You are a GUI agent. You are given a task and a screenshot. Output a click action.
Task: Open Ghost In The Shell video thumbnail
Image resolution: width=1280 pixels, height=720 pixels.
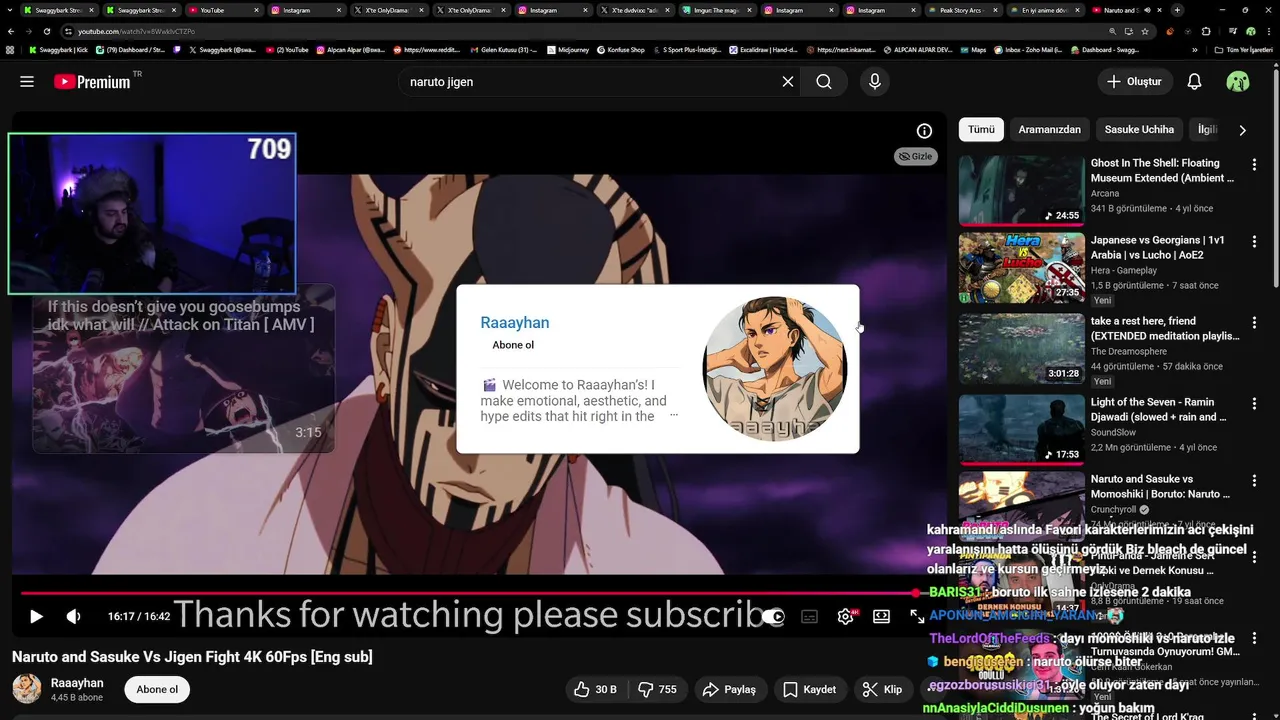(1021, 190)
